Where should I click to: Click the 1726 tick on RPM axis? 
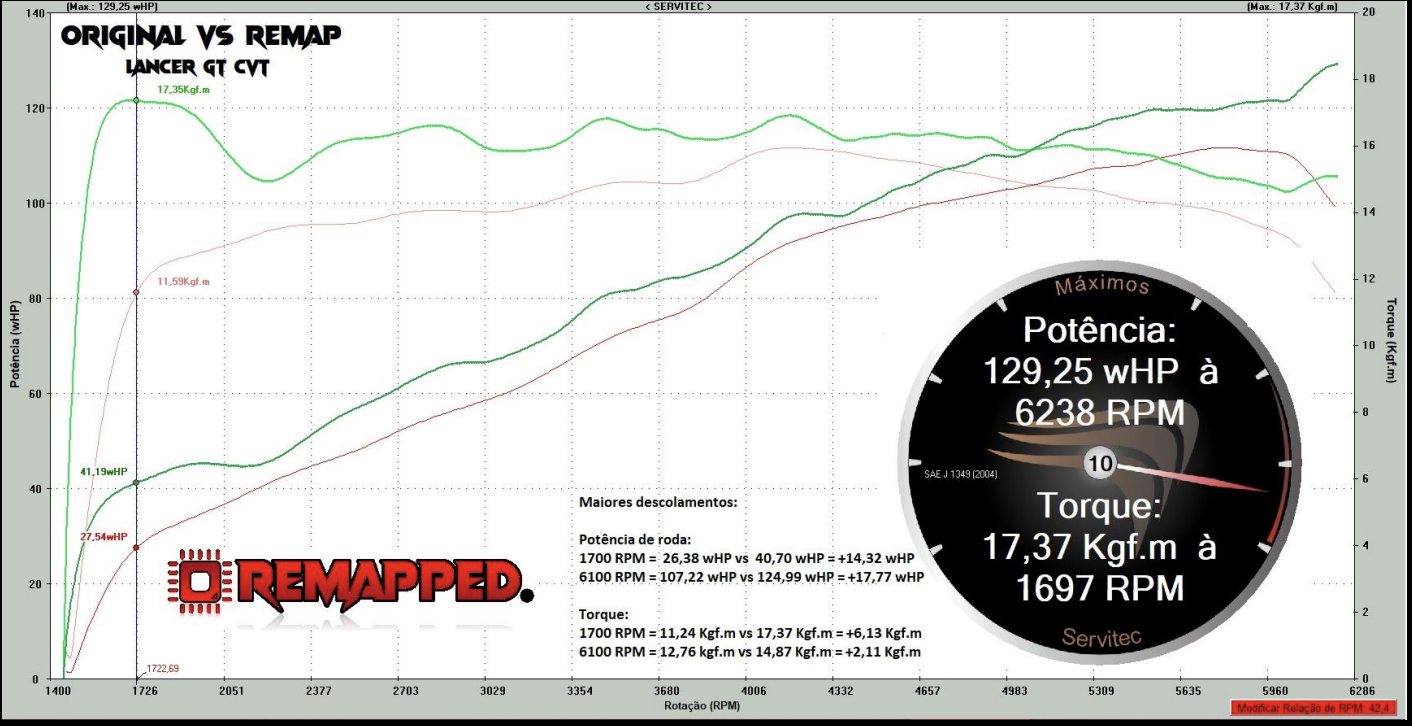(144, 690)
